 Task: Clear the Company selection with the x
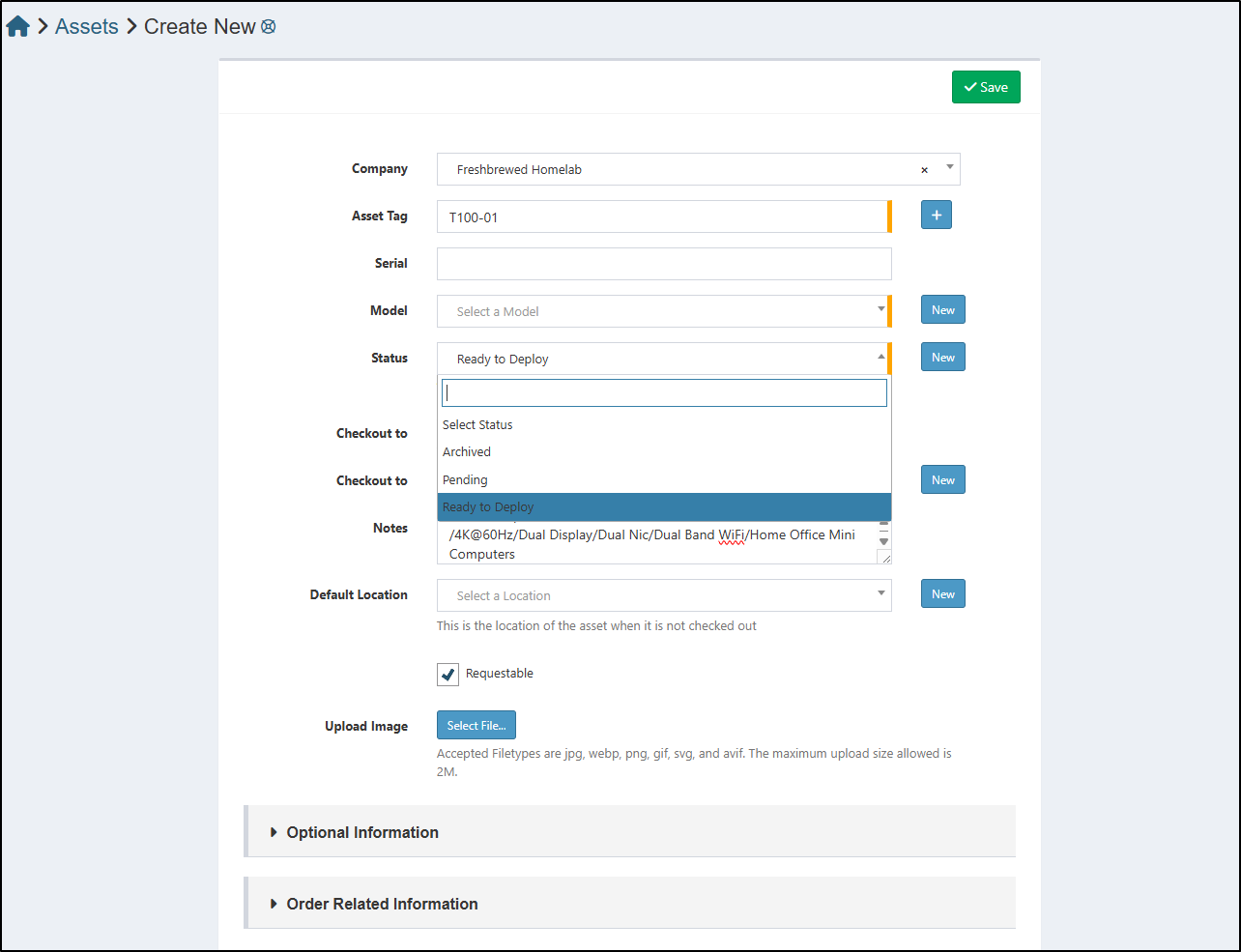924,170
